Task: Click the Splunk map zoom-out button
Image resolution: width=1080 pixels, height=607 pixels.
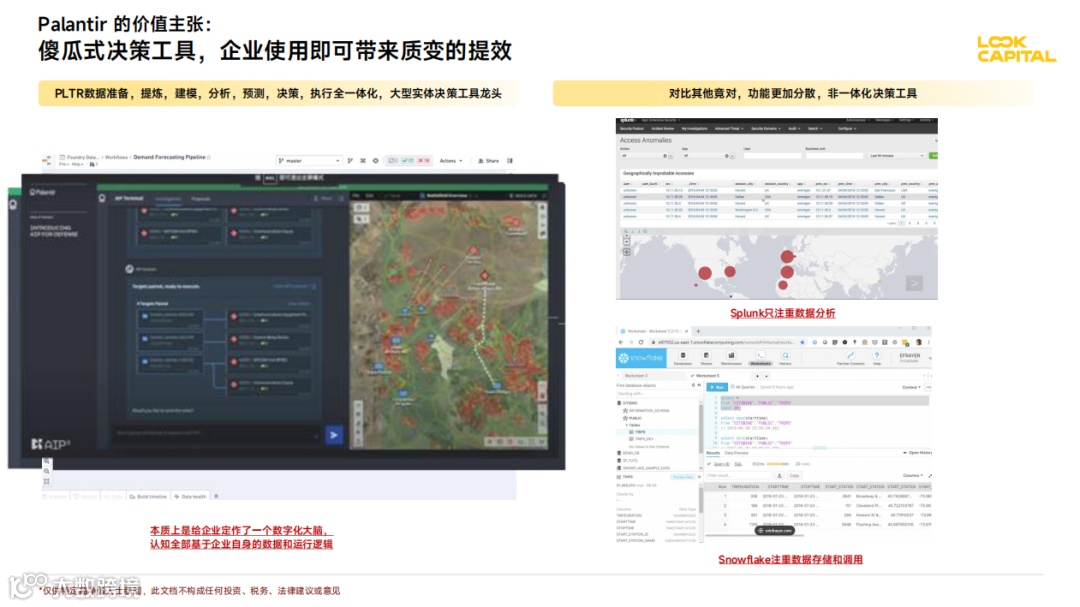Action: tap(626, 242)
